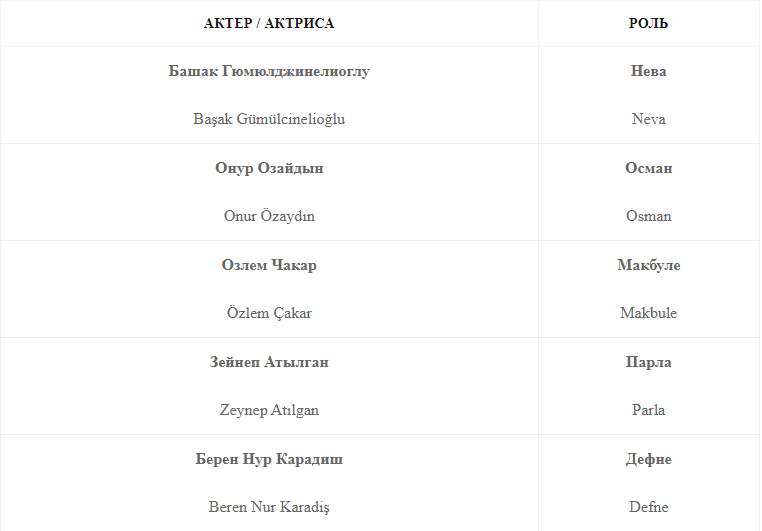Select the Latin name 'Zeynep Atılgan'
The image size is (762, 531).
coord(269,410)
